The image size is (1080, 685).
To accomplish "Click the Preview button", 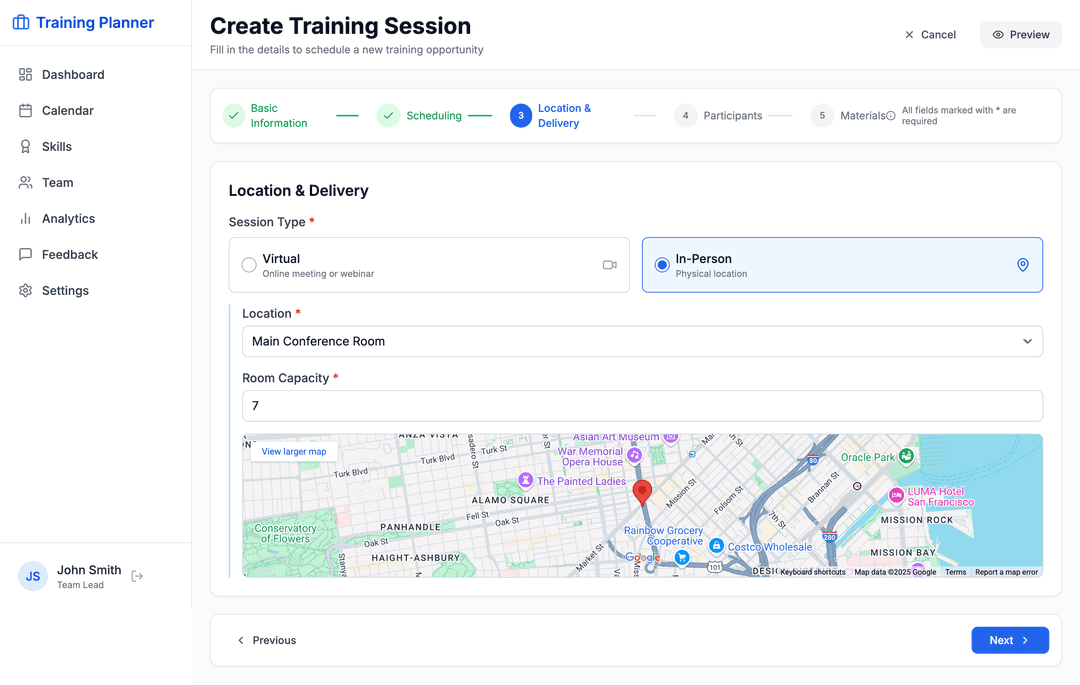I will click(1020, 34).
